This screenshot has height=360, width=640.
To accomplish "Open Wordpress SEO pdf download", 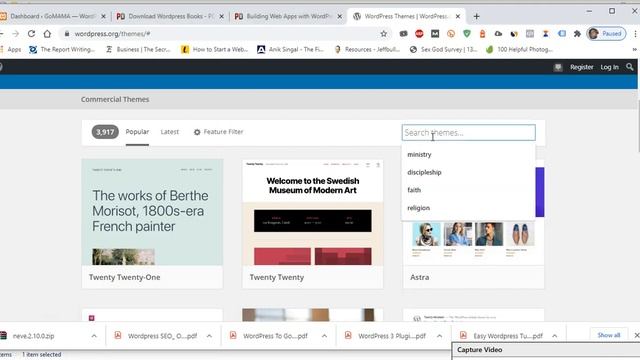I will [x=157, y=336].
